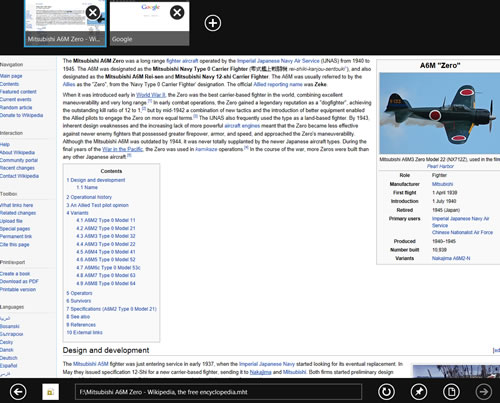Switch to the Mitsubishi A6M Zero tab thumbnail
This screenshot has width=500, height=403.
(x=65, y=23)
